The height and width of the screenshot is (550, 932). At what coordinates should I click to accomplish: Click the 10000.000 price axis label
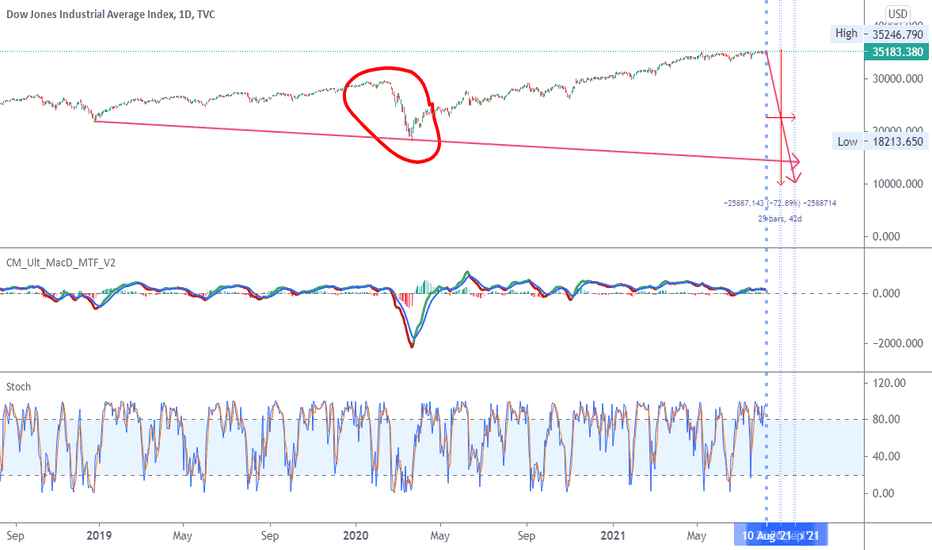pyautogui.click(x=898, y=184)
